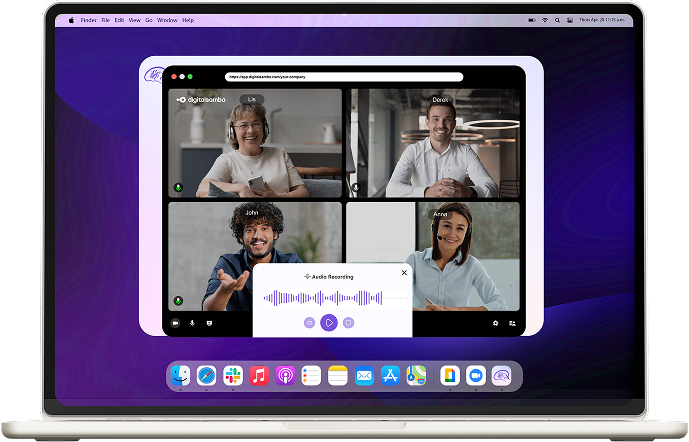Image resolution: width=689 pixels, height=442 pixels.
Task: Open Podcasts from the dock
Action: (x=285, y=376)
